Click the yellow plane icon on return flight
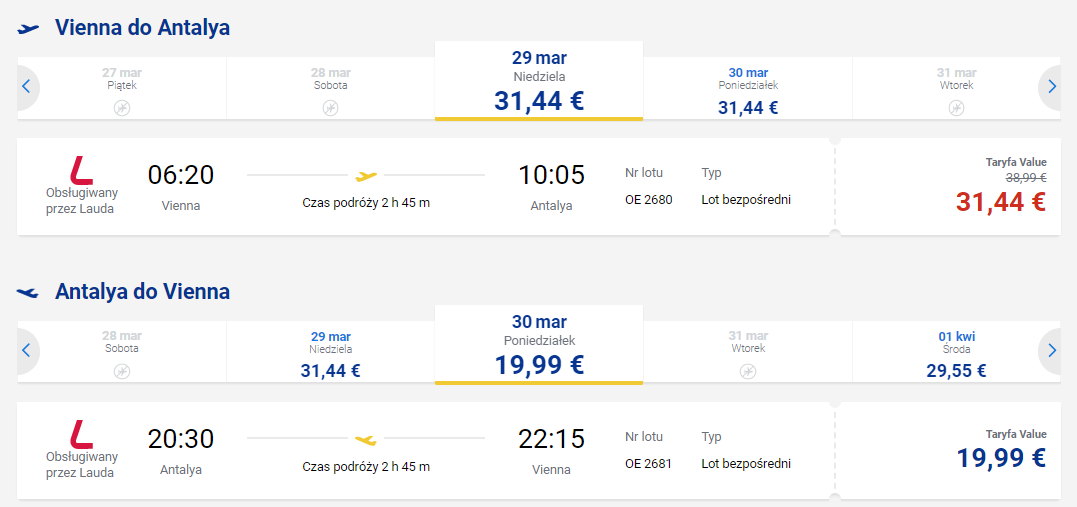 [x=366, y=440]
